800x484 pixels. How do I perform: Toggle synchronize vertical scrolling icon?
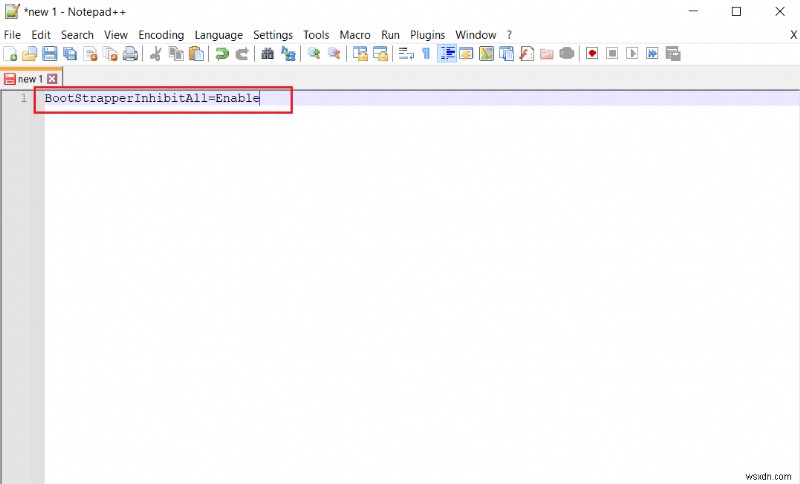(x=360, y=54)
